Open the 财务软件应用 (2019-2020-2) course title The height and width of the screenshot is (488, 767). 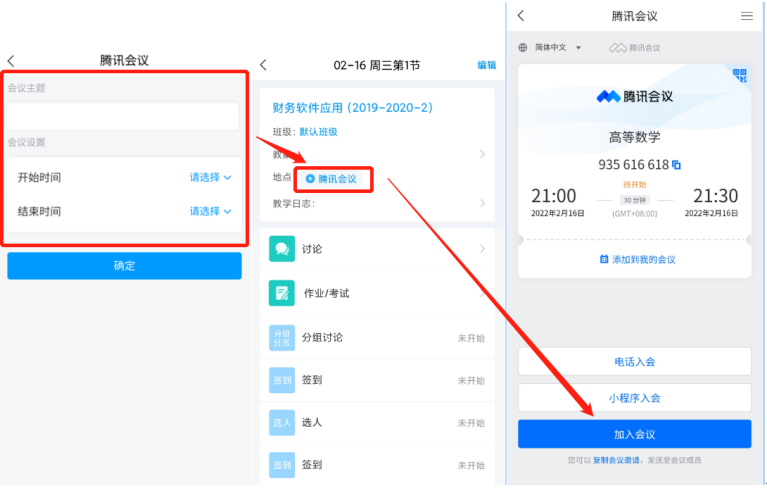click(352, 108)
